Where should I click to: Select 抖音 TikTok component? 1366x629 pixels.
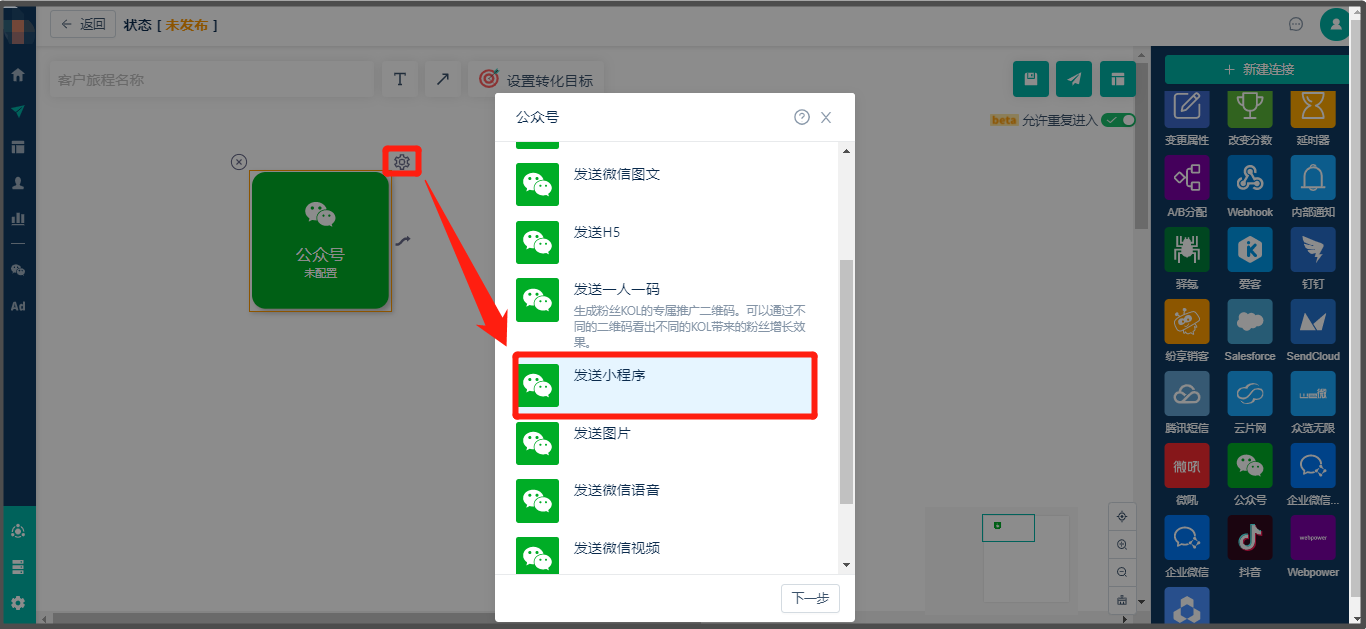[1250, 546]
